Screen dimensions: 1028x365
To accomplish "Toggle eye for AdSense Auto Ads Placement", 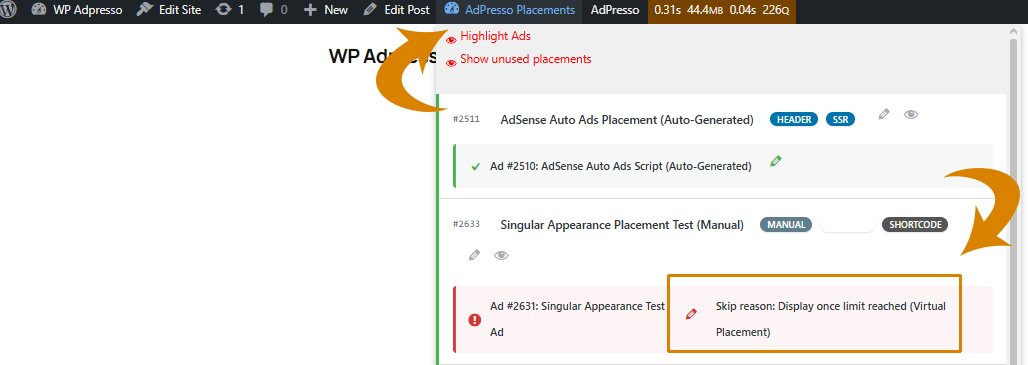I will [x=910, y=115].
